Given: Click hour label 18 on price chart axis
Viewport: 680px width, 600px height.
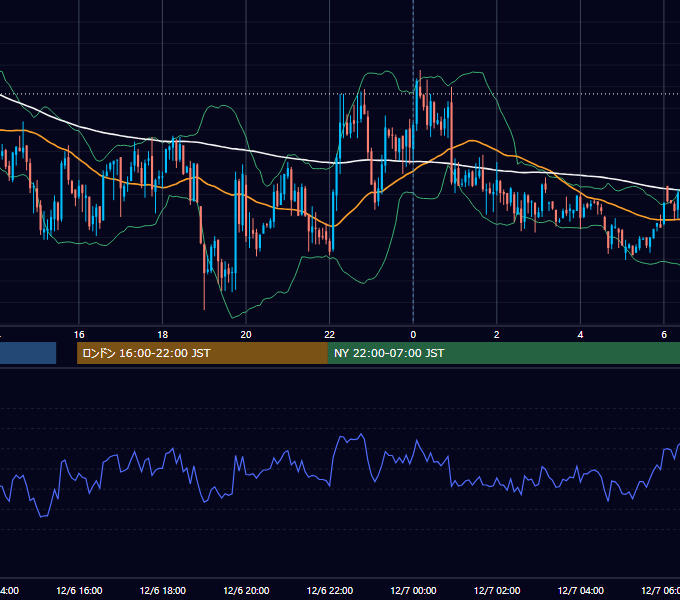Looking at the screenshot, I should 163,335.
